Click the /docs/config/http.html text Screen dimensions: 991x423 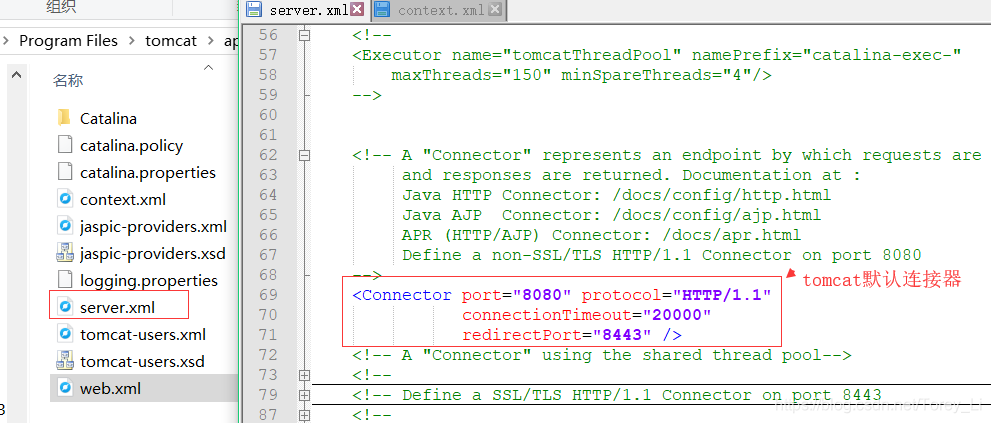(722, 195)
